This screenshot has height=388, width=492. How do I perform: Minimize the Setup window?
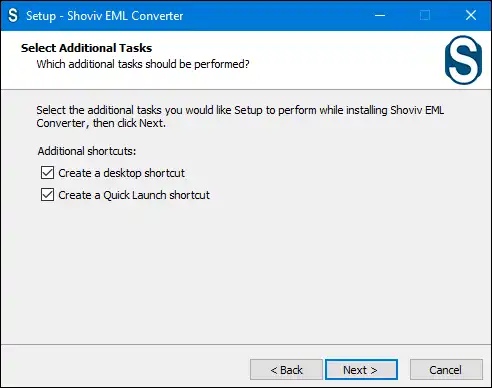[x=380, y=15]
